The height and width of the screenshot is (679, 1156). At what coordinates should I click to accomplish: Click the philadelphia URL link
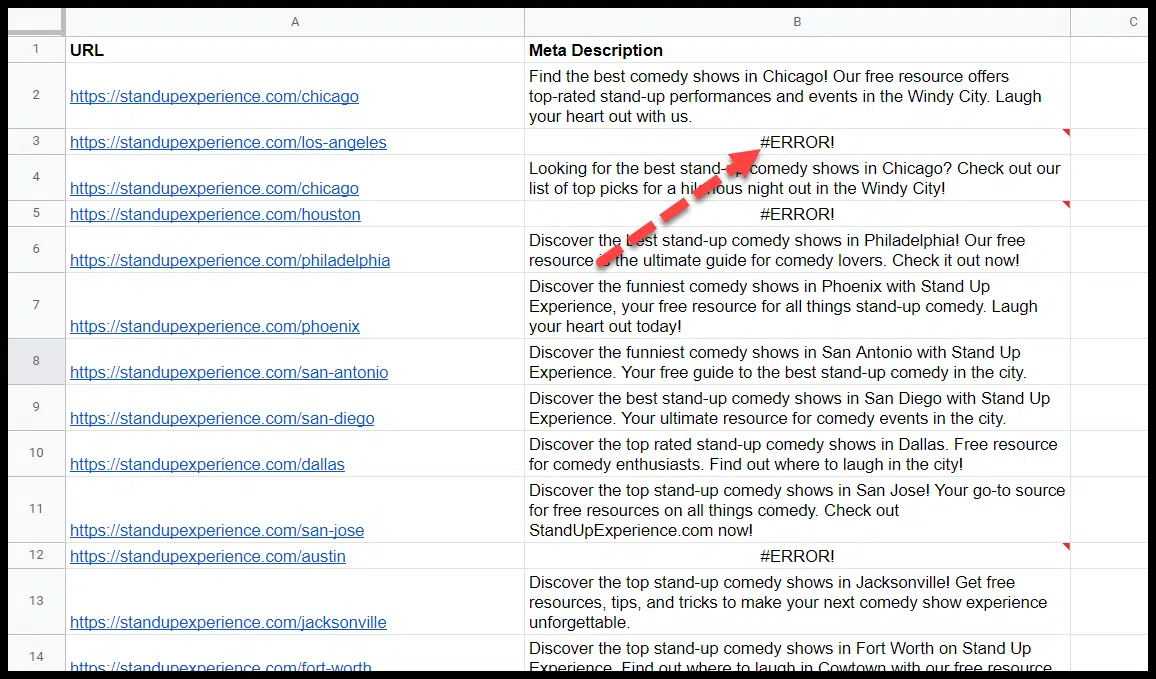click(230, 261)
